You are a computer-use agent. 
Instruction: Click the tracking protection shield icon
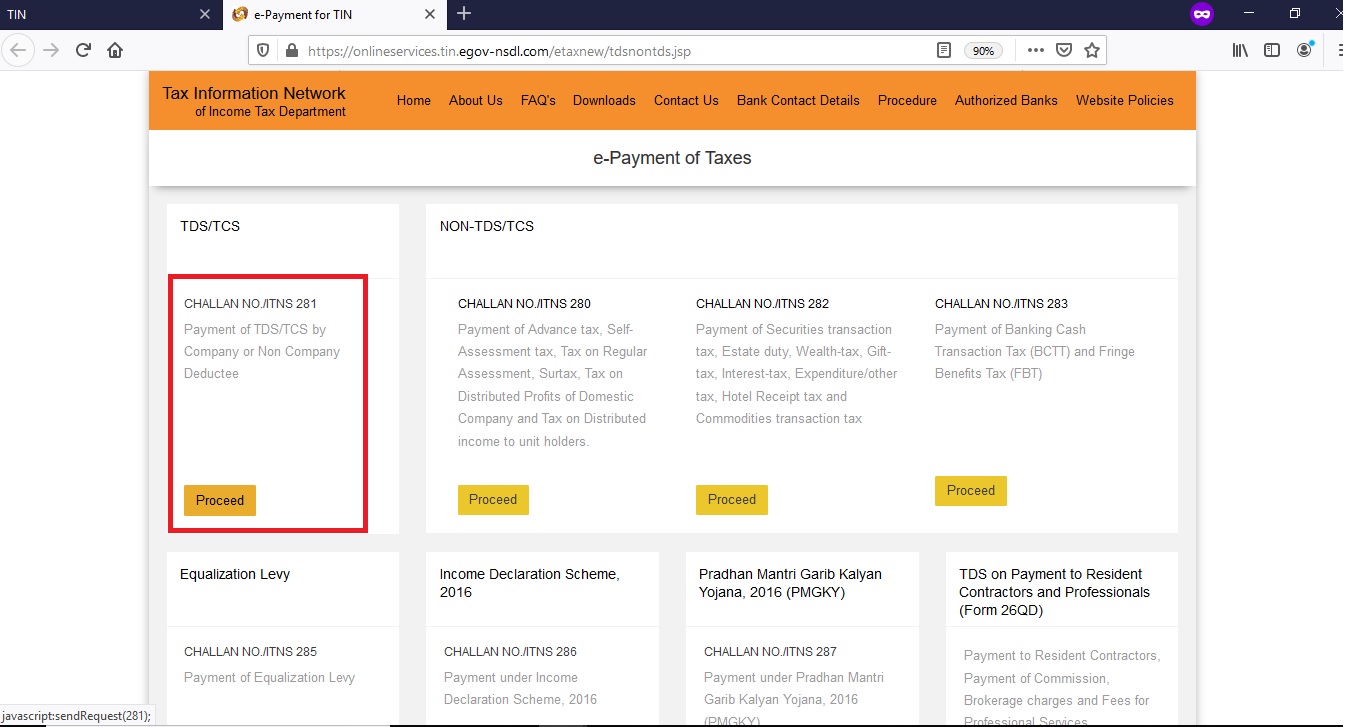tap(264, 50)
